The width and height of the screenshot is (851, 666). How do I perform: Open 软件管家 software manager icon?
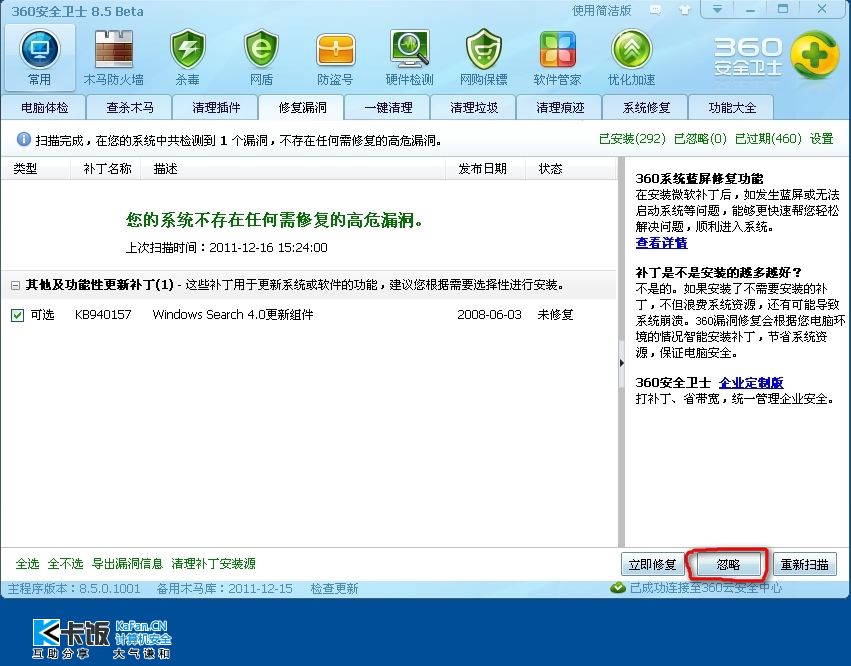click(x=557, y=56)
